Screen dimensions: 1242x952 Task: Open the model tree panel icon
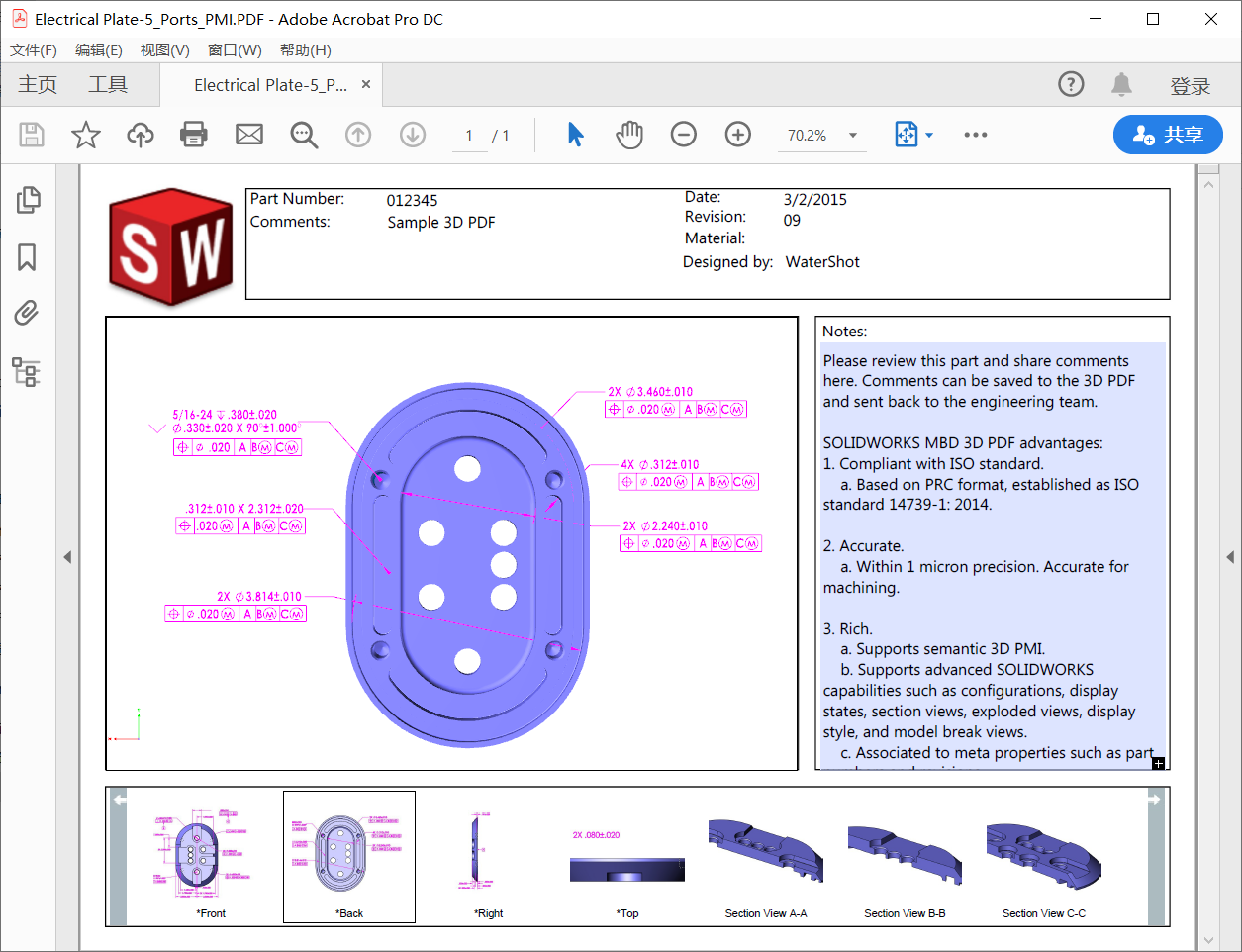(27, 372)
